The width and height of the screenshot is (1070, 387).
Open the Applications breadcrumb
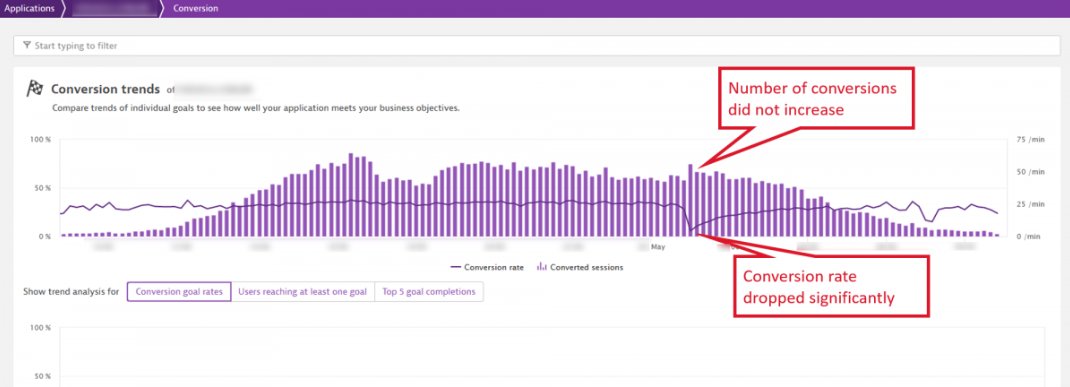29,9
